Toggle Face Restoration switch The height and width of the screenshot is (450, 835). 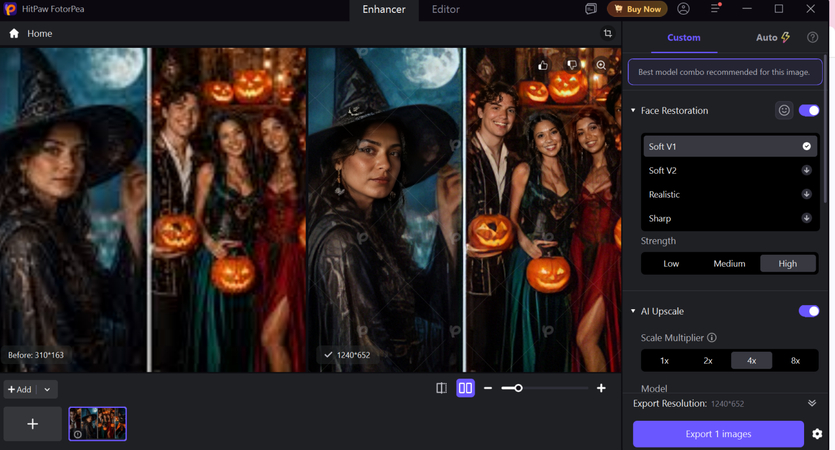(809, 110)
